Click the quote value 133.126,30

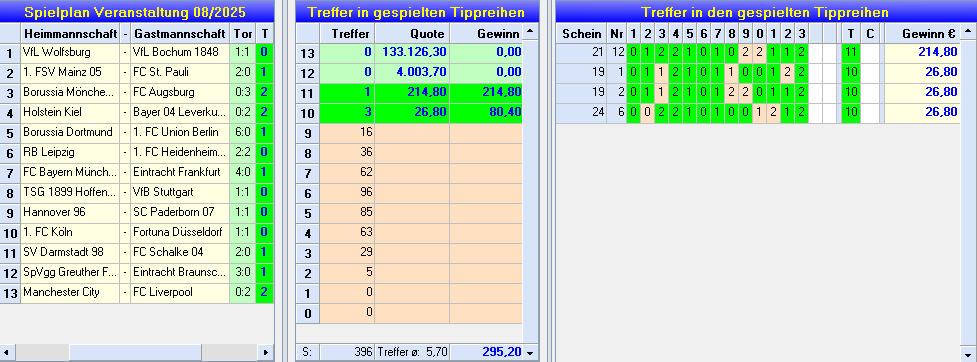pos(412,53)
